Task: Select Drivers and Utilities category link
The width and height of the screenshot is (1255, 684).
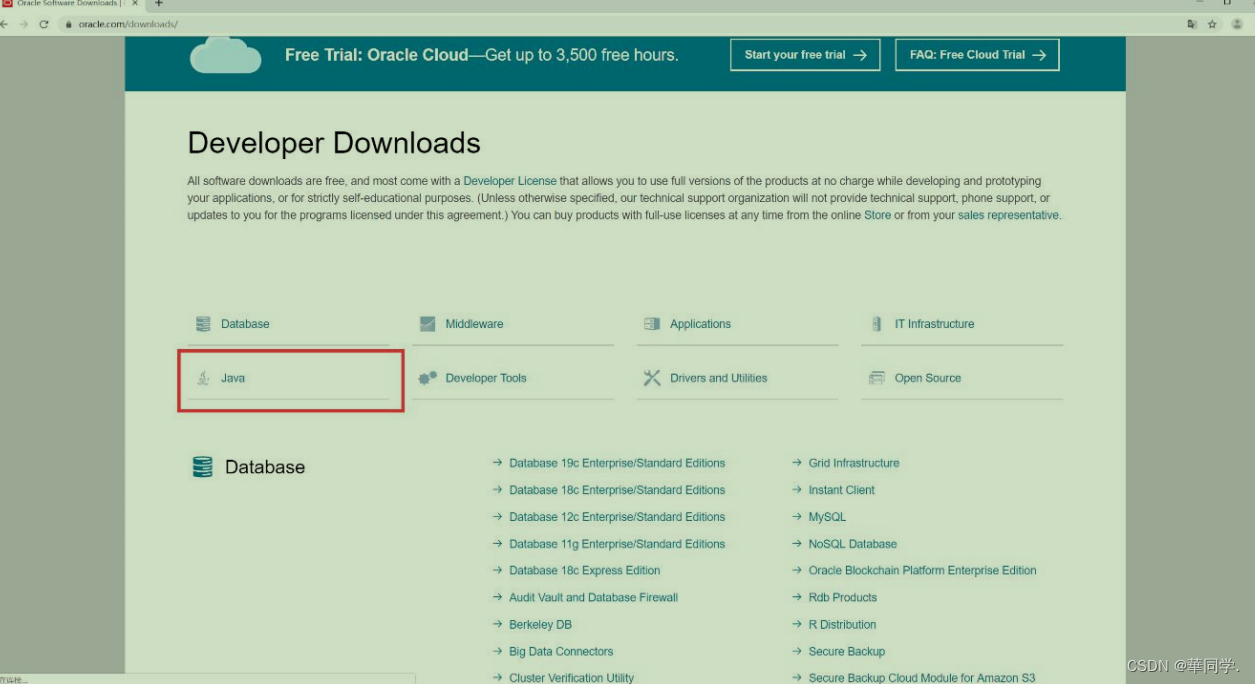Action: [719, 378]
